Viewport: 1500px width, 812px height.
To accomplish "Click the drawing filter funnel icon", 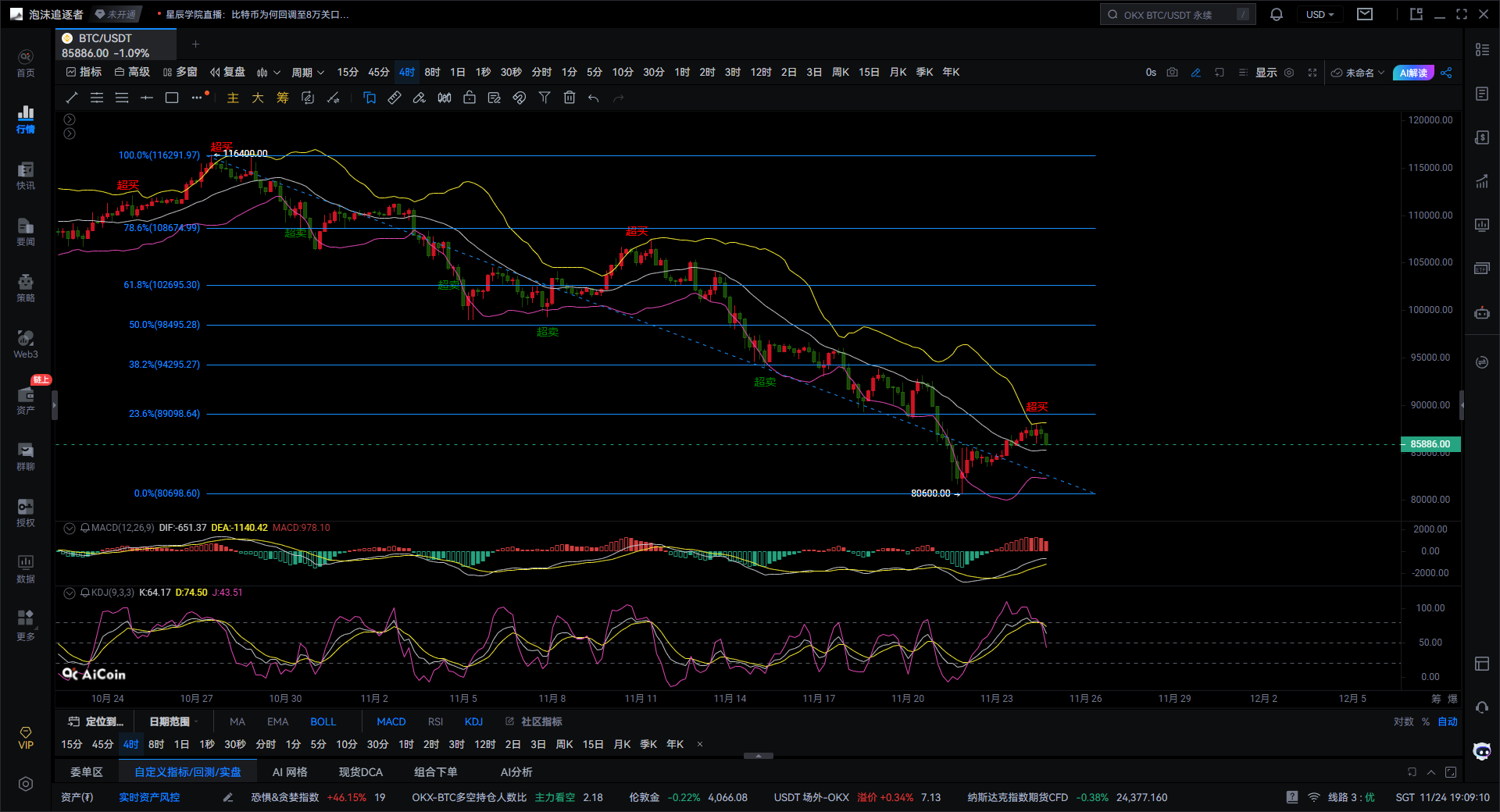I will 545,98.
